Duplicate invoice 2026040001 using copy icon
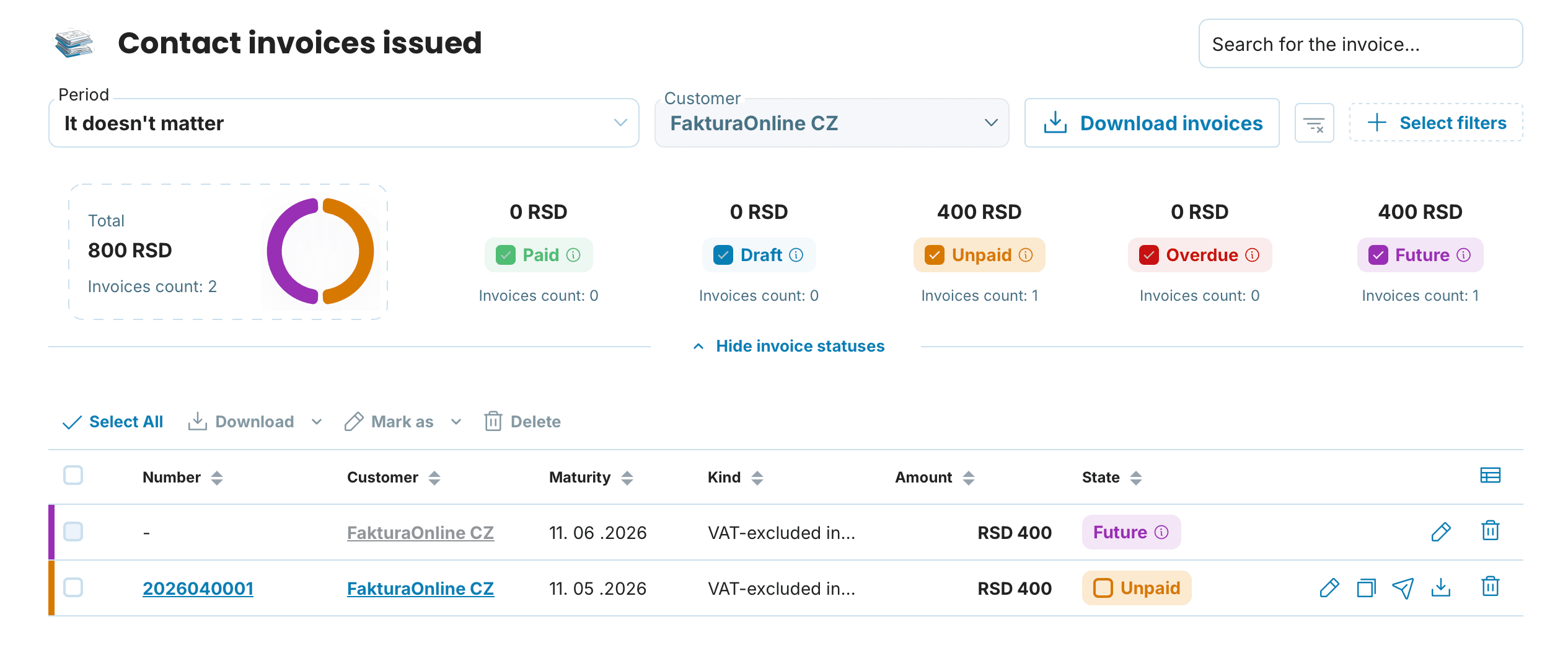 [1366, 588]
